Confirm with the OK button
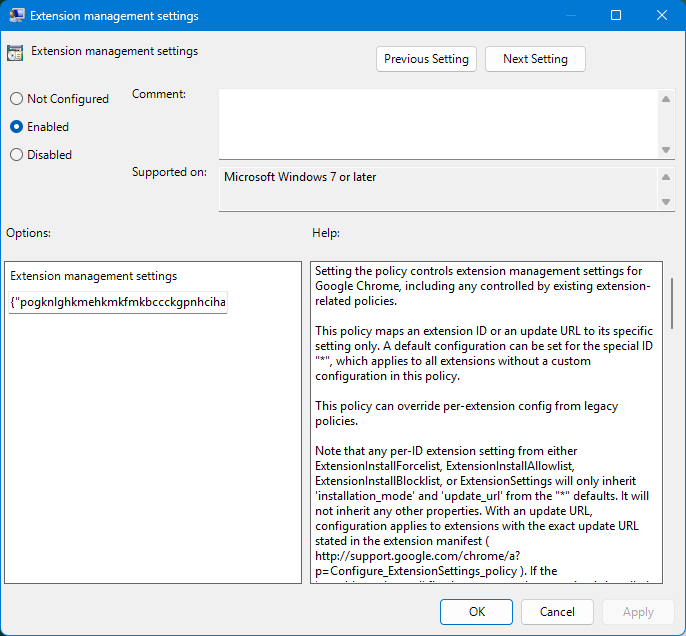The image size is (686, 636). (x=476, y=612)
